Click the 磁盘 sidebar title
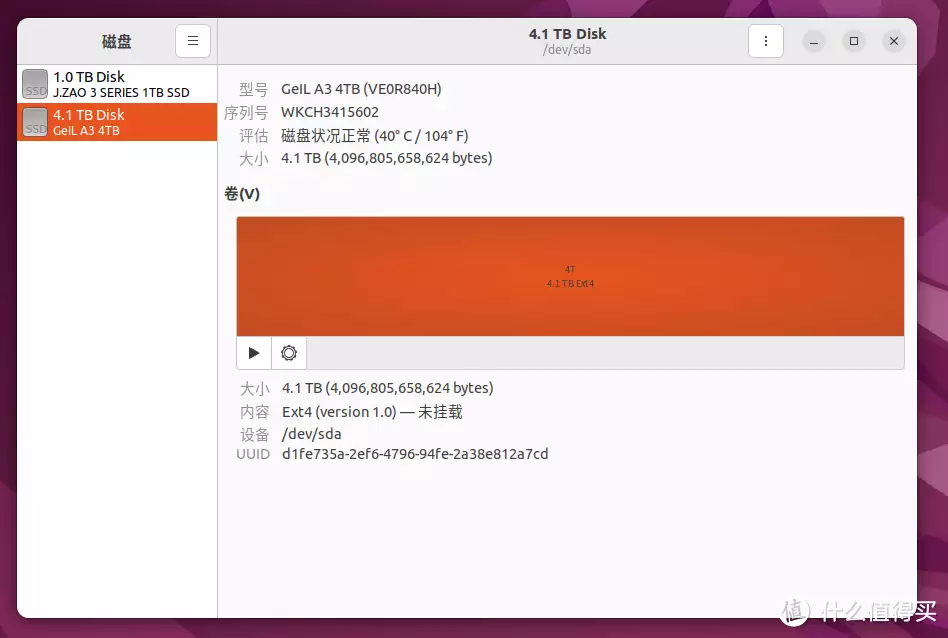The image size is (948, 638). 117,41
